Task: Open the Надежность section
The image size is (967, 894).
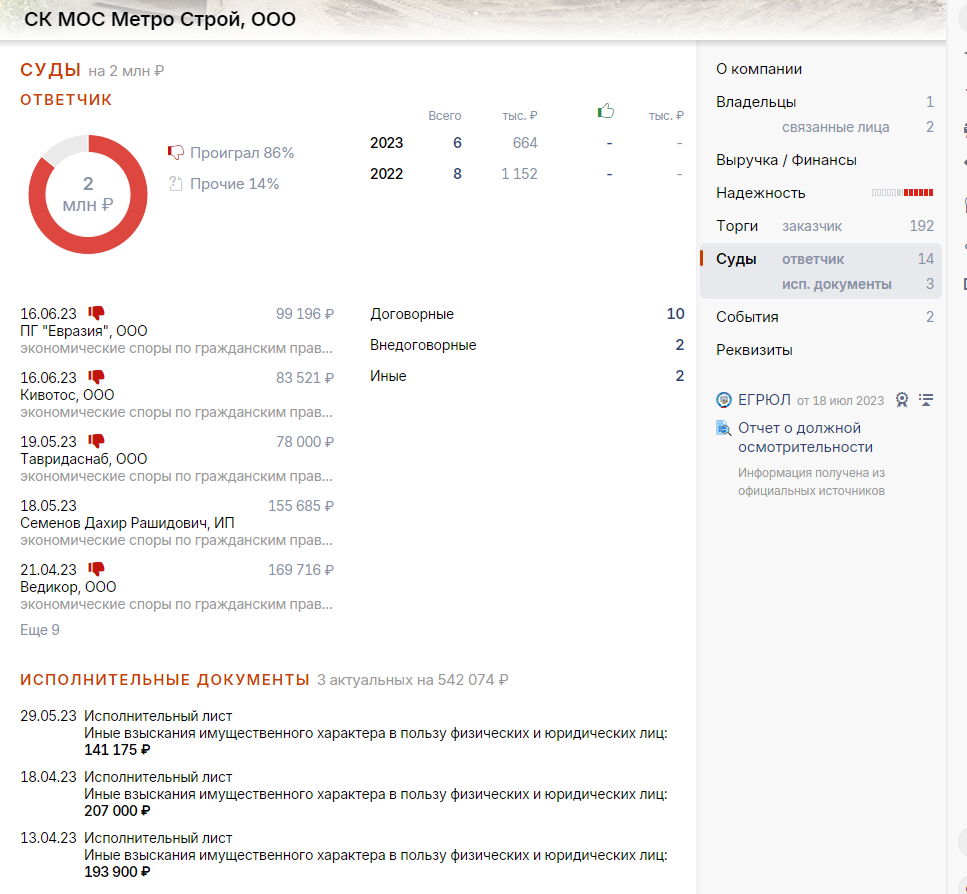Action: (760, 193)
